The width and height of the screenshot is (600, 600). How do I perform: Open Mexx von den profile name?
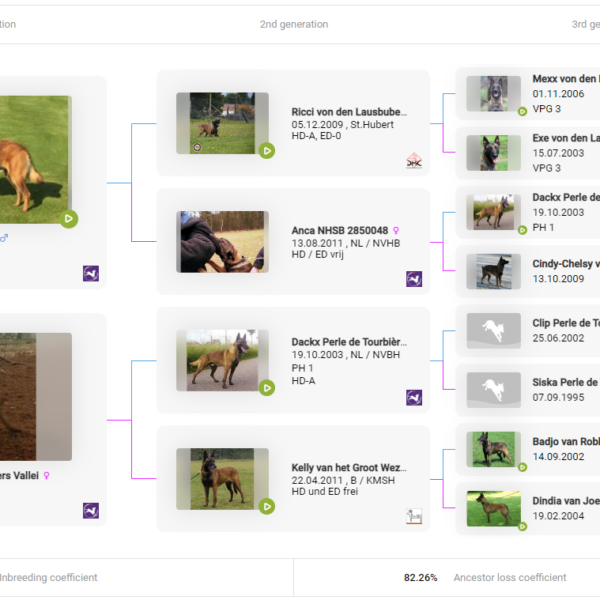[x=566, y=79]
